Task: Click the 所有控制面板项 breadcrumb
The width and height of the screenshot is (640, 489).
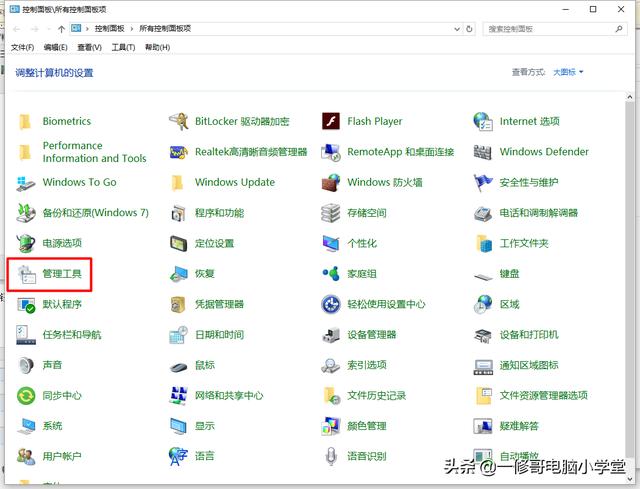Action: point(165,29)
